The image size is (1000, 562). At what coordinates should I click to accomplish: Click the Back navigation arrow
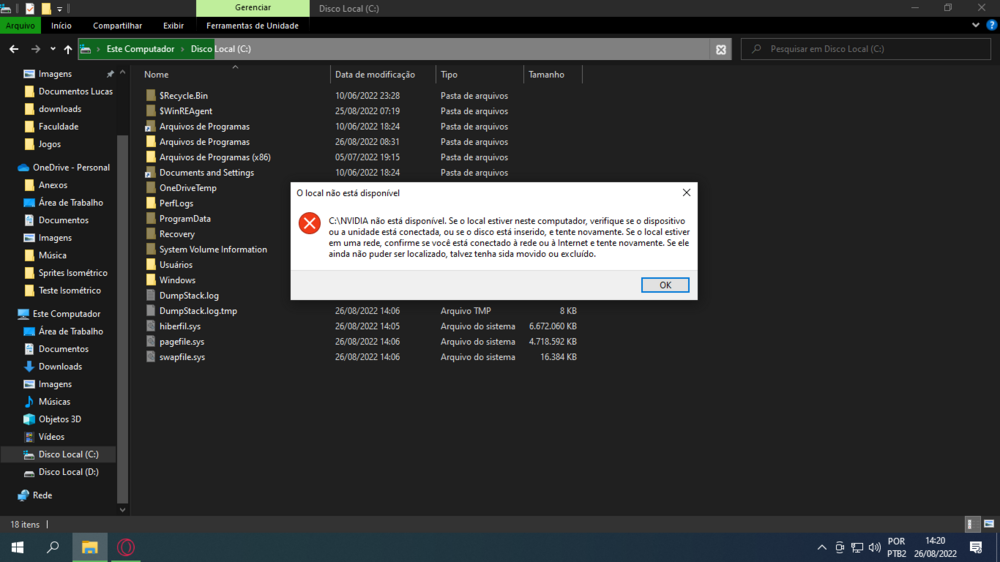pos(14,49)
